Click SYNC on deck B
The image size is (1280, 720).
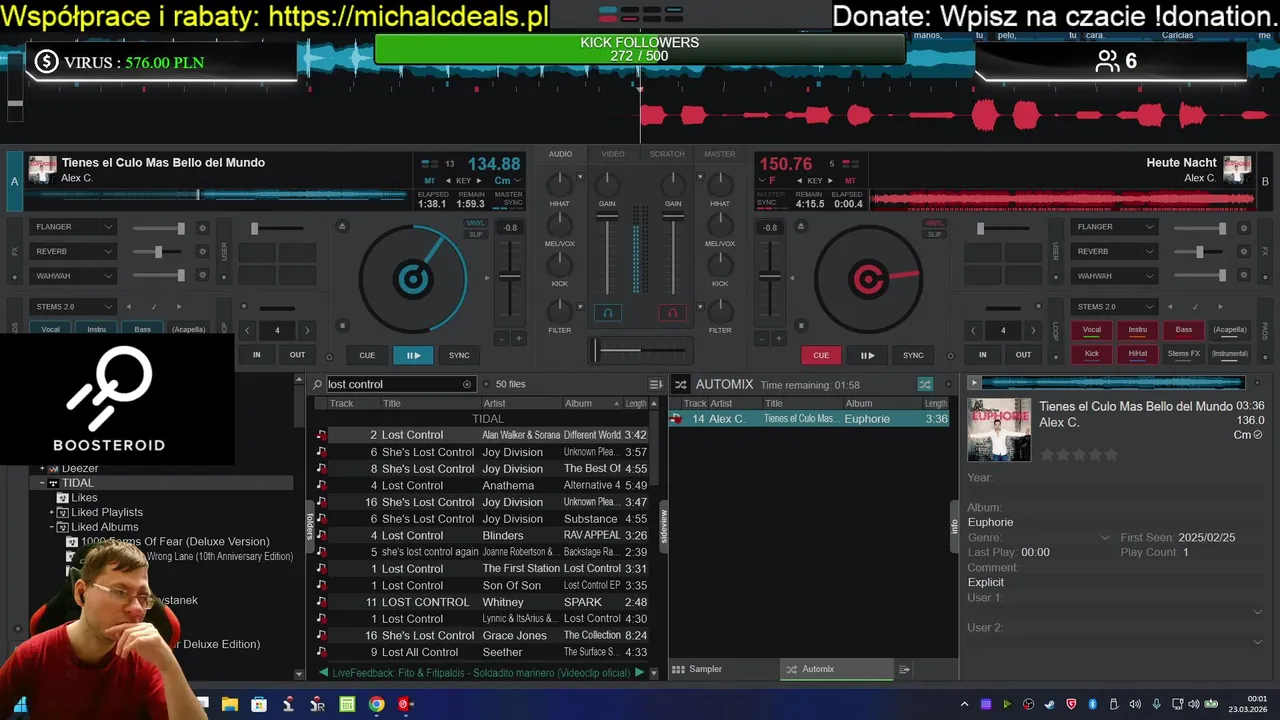[x=914, y=355]
